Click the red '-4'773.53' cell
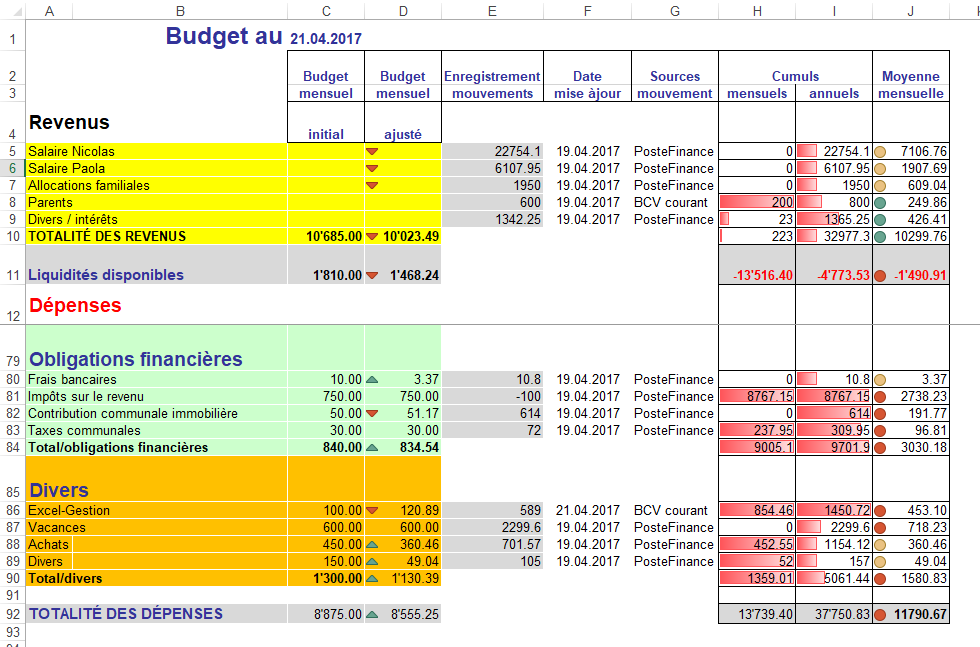The width and height of the screenshot is (980, 647). pos(834,265)
